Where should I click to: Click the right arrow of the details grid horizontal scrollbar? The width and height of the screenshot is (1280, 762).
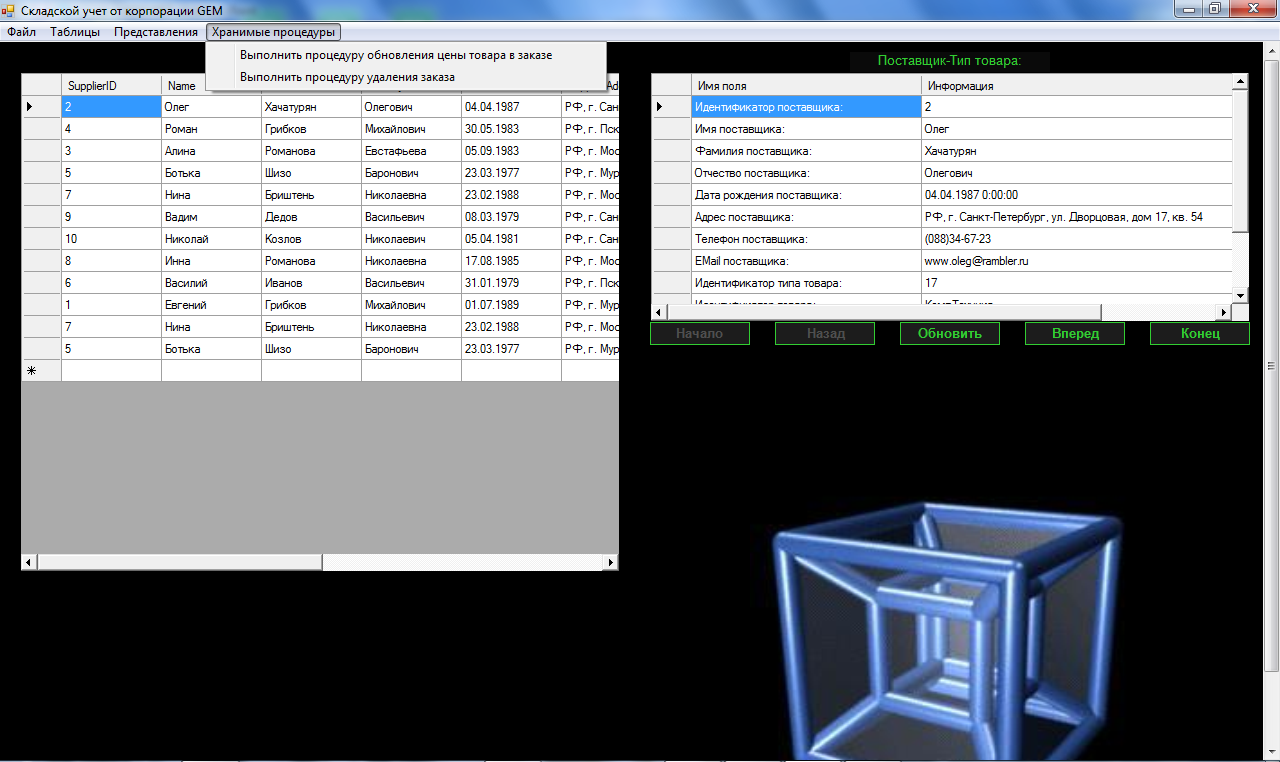[x=1224, y=312]
